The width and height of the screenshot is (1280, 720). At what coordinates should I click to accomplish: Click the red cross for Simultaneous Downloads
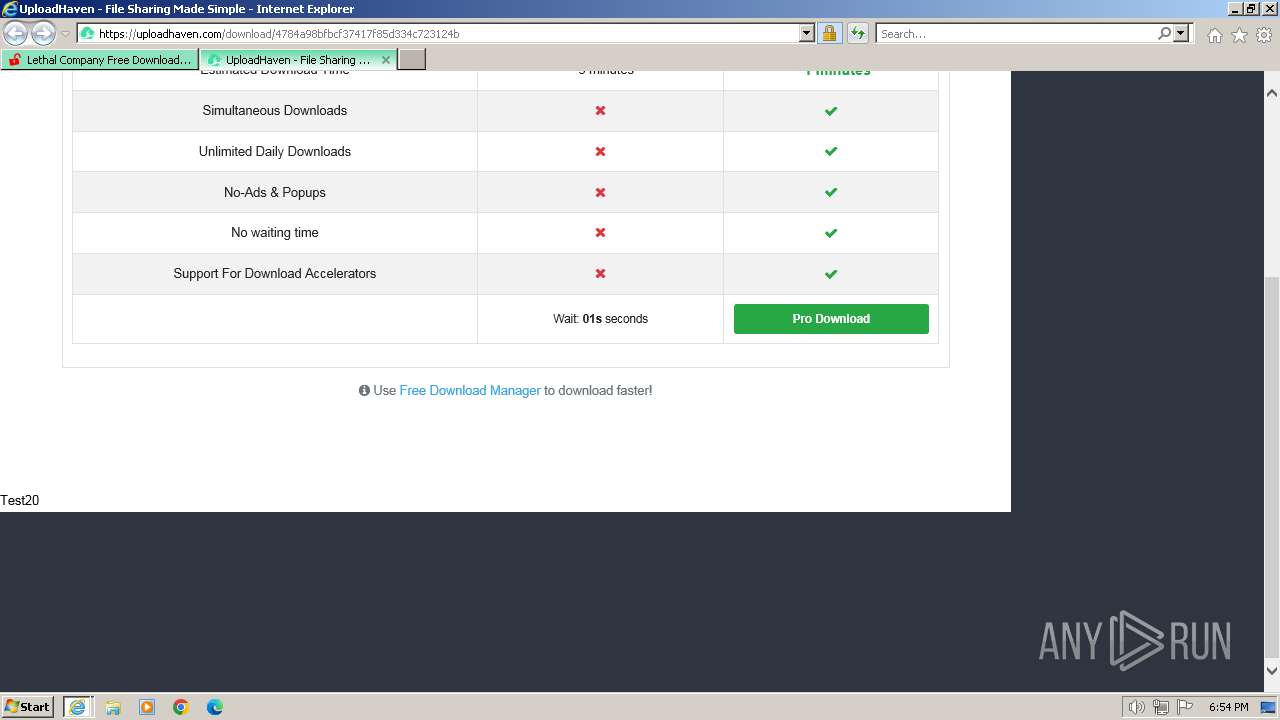coord(600,111)
